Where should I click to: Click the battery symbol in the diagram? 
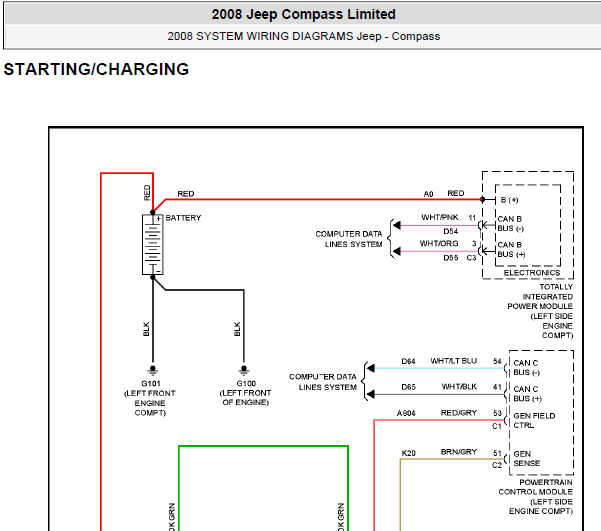coord(153,245)
